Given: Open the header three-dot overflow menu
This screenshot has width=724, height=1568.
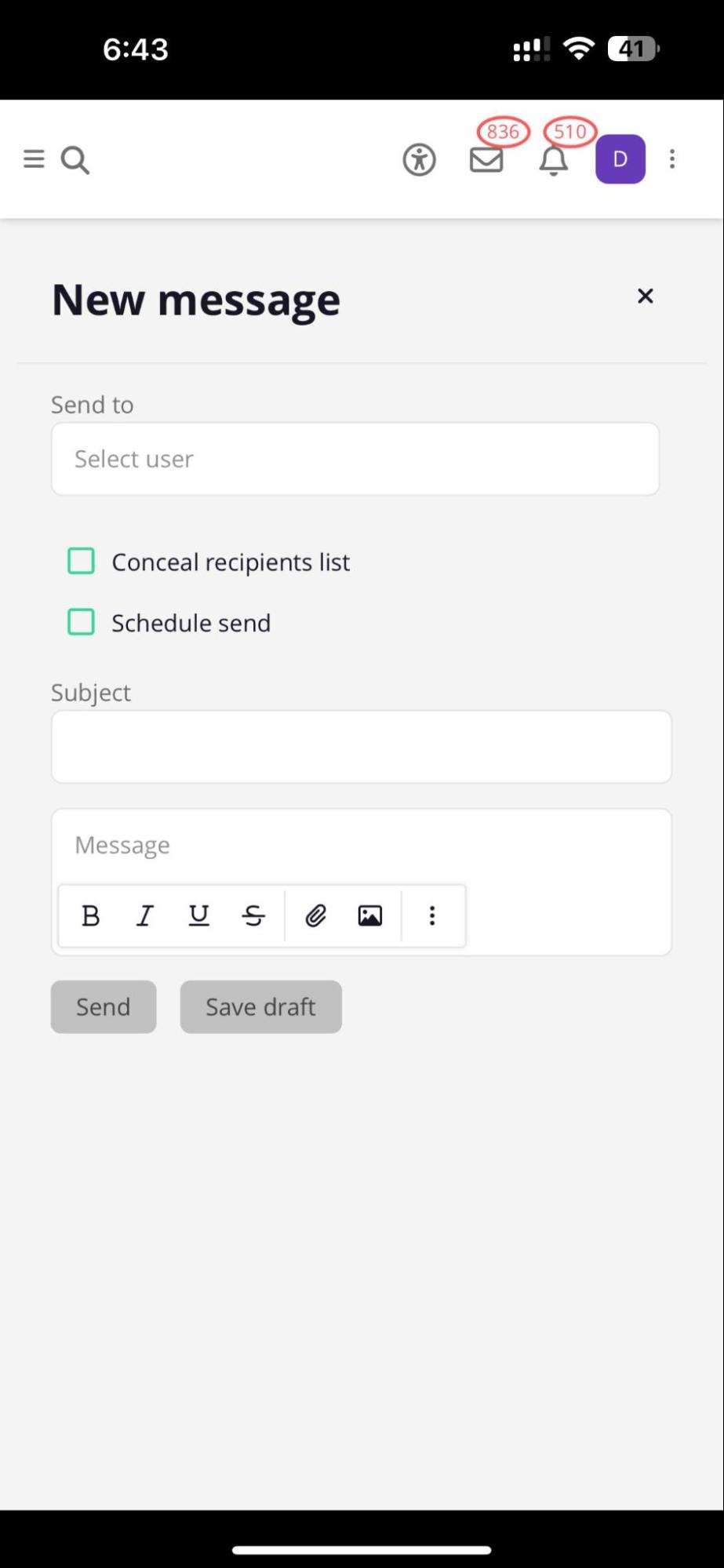Looking at the screenshot, I should point(672,159).
